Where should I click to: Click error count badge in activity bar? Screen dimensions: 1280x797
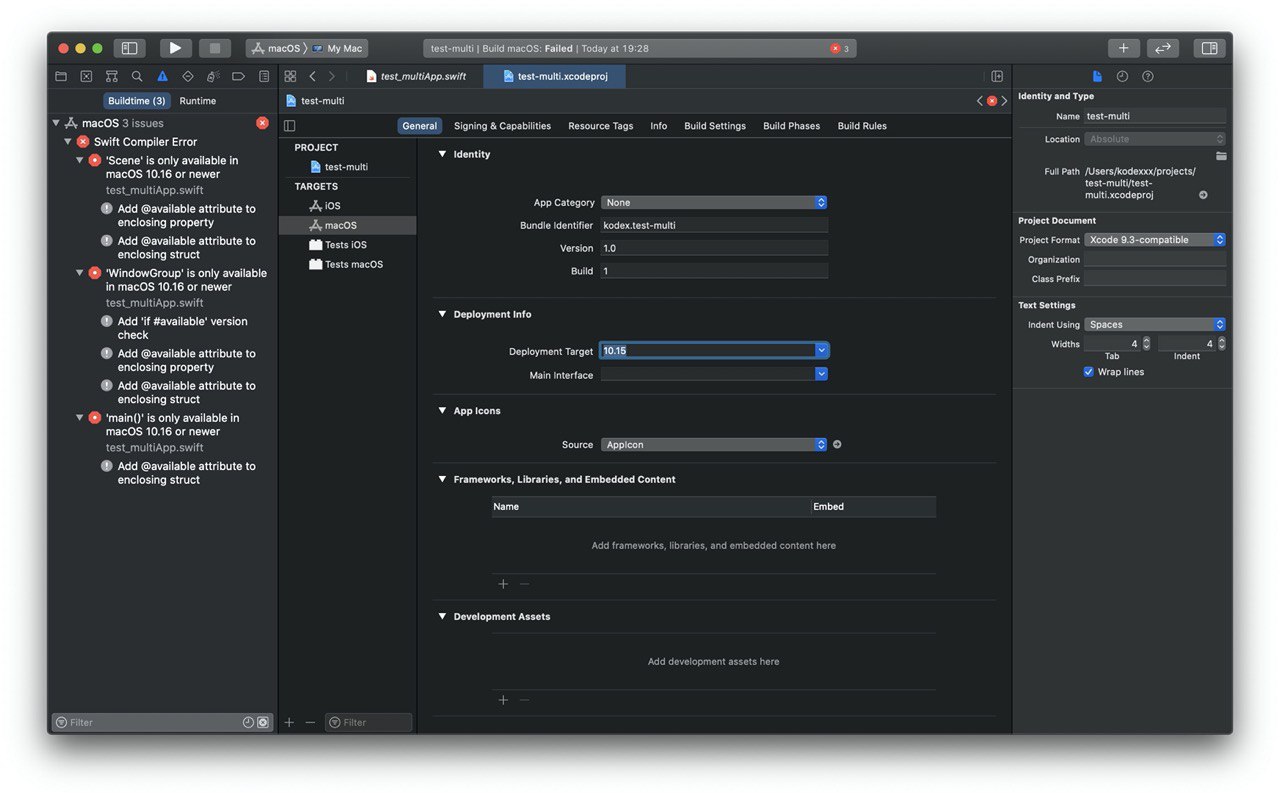tap(840, 48)
